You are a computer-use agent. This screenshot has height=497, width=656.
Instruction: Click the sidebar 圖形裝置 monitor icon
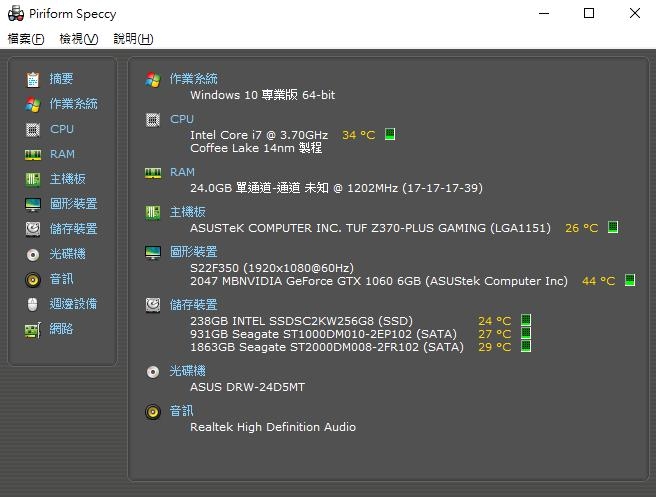coord(33,205)
